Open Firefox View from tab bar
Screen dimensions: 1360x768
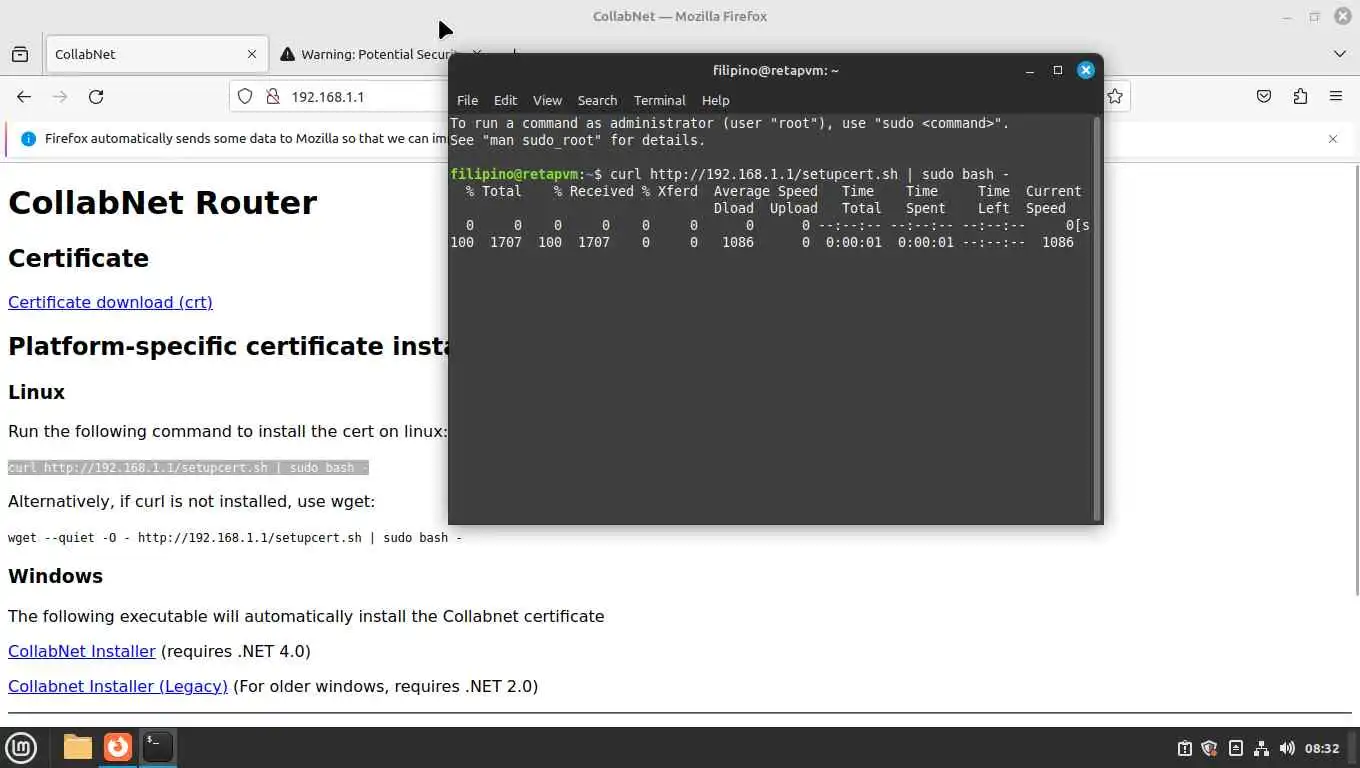point(20,54)
